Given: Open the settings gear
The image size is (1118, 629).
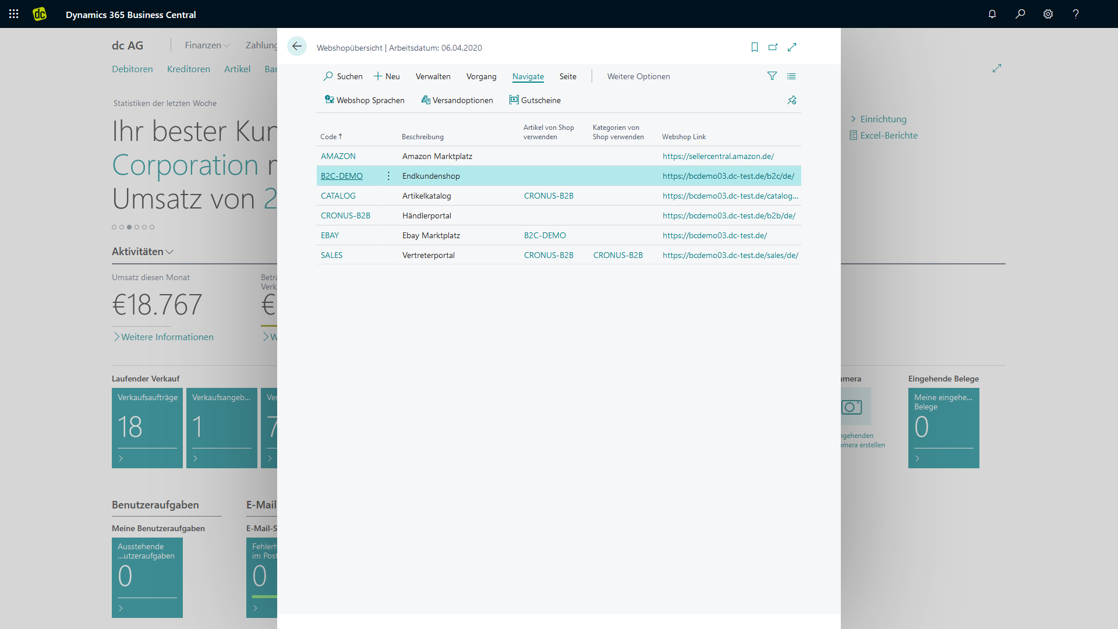Looking at the screenshot, I should pyautogui.click(x=1048, y=14).
